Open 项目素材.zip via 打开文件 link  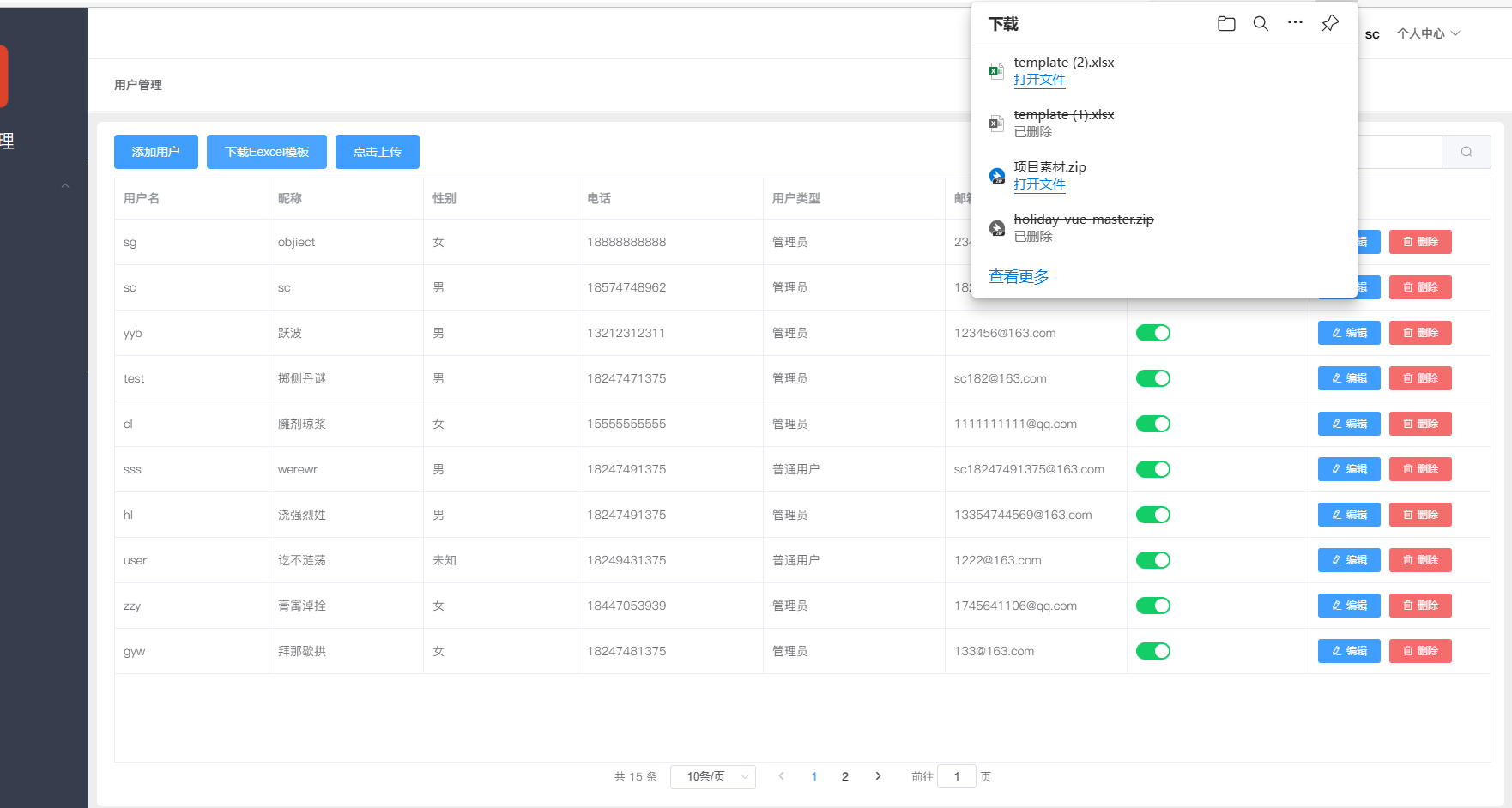(x=1039, y=184)
